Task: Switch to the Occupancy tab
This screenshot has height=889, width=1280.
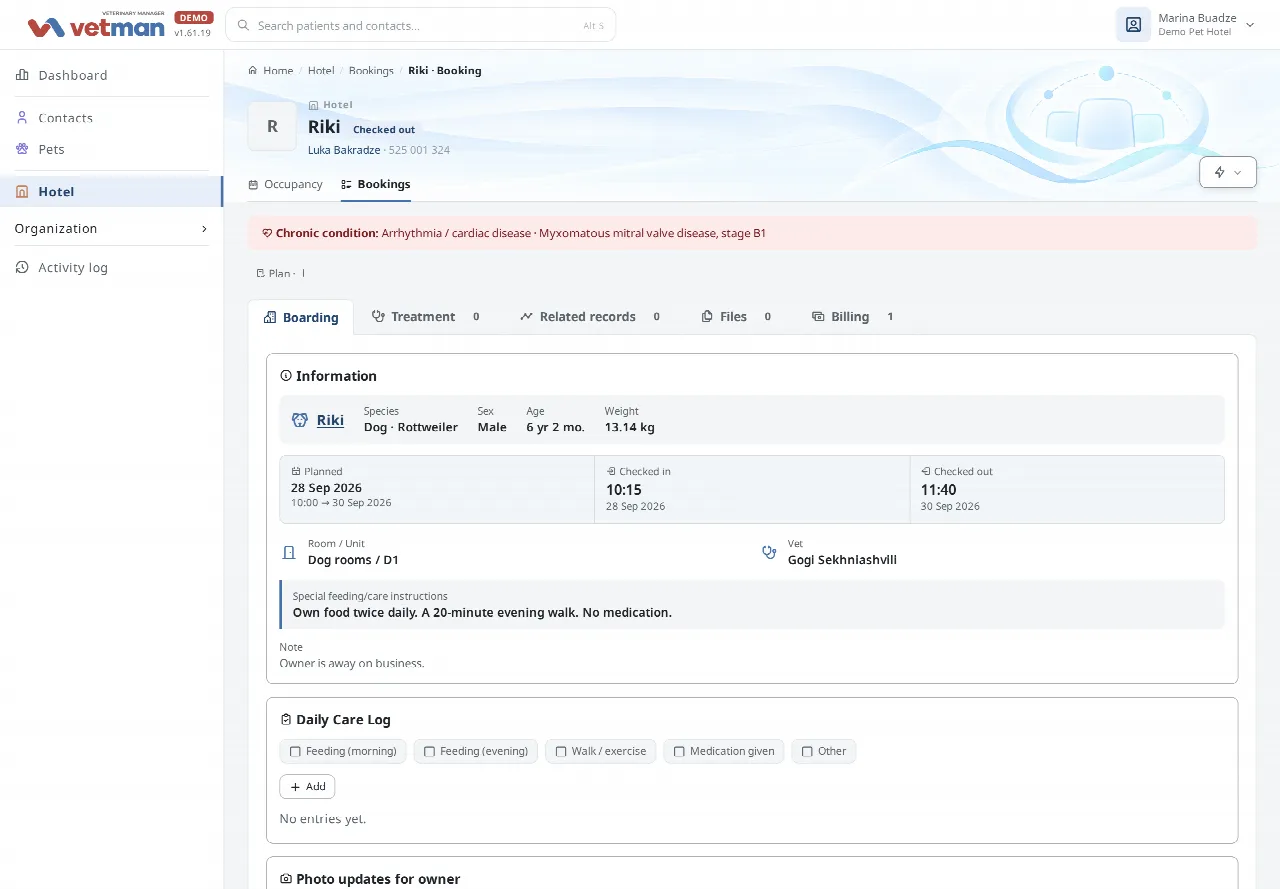Action: tap(285, 184)
